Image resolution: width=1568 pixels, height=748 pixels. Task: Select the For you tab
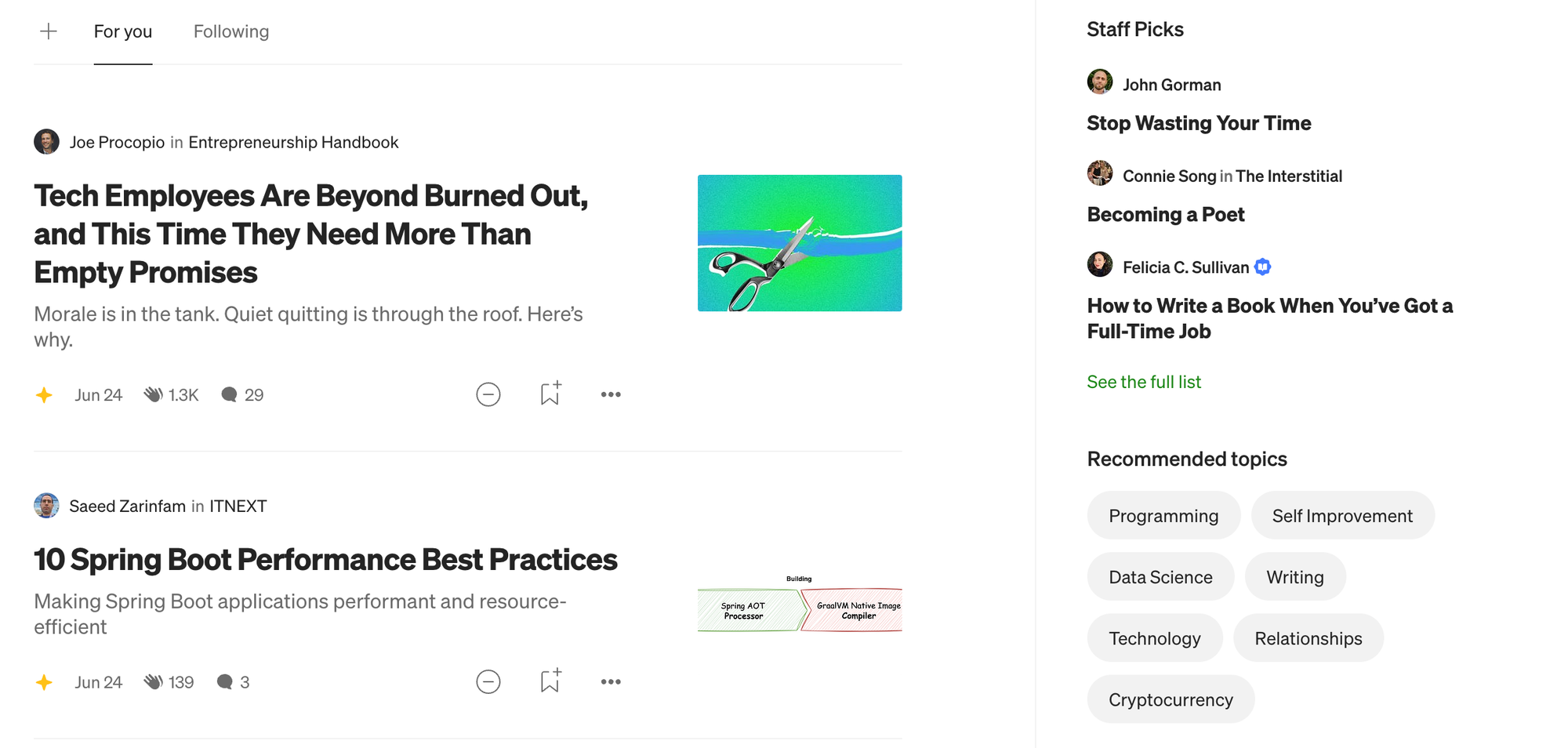click(x=123, y=31)
